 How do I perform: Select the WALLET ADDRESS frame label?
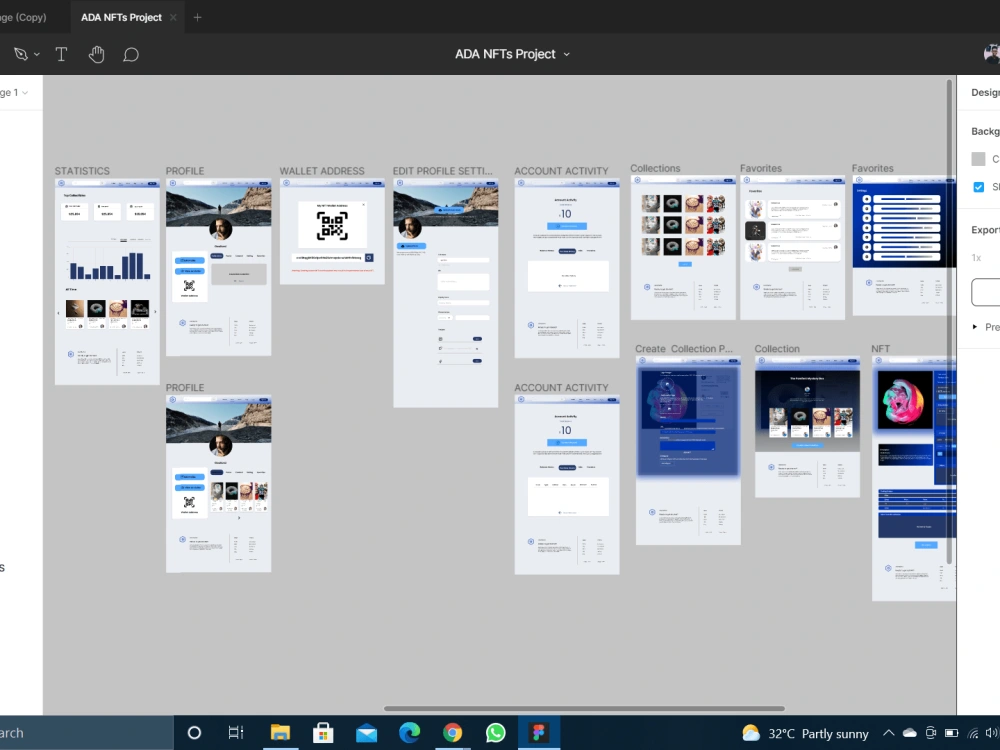[x=322, y=171]
